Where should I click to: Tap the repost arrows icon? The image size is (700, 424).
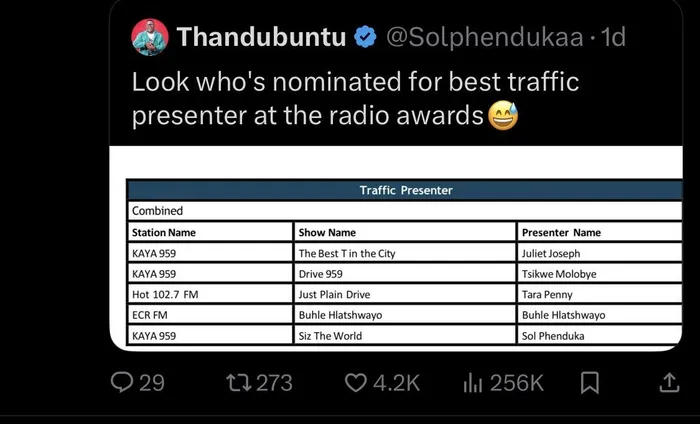pyautogui.click(x=238, y=382)
